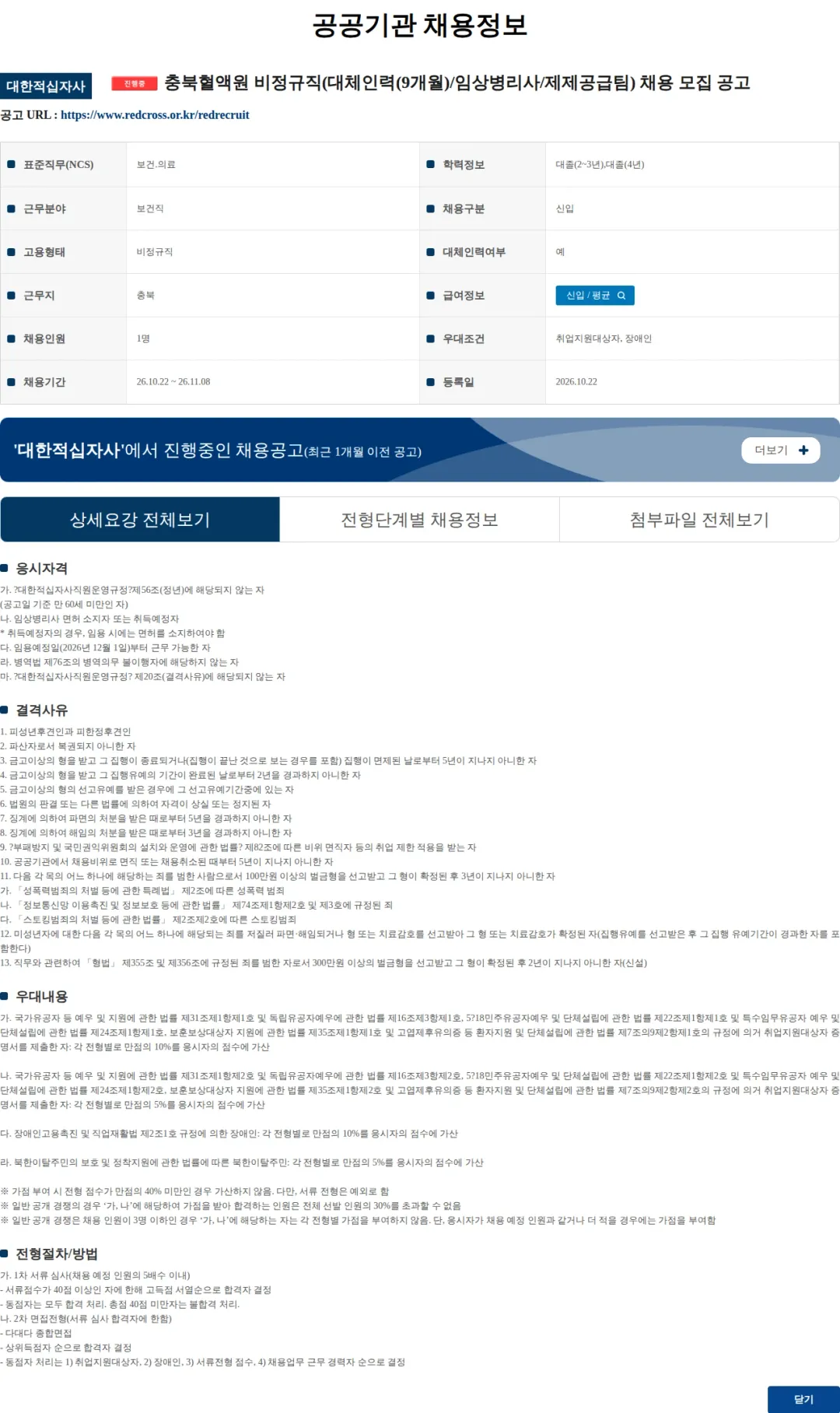Open the redcross.or.kr/redrecruit URL link
Image resolution: width=840 pixels, height=1413 pixels.
[155, 114]
